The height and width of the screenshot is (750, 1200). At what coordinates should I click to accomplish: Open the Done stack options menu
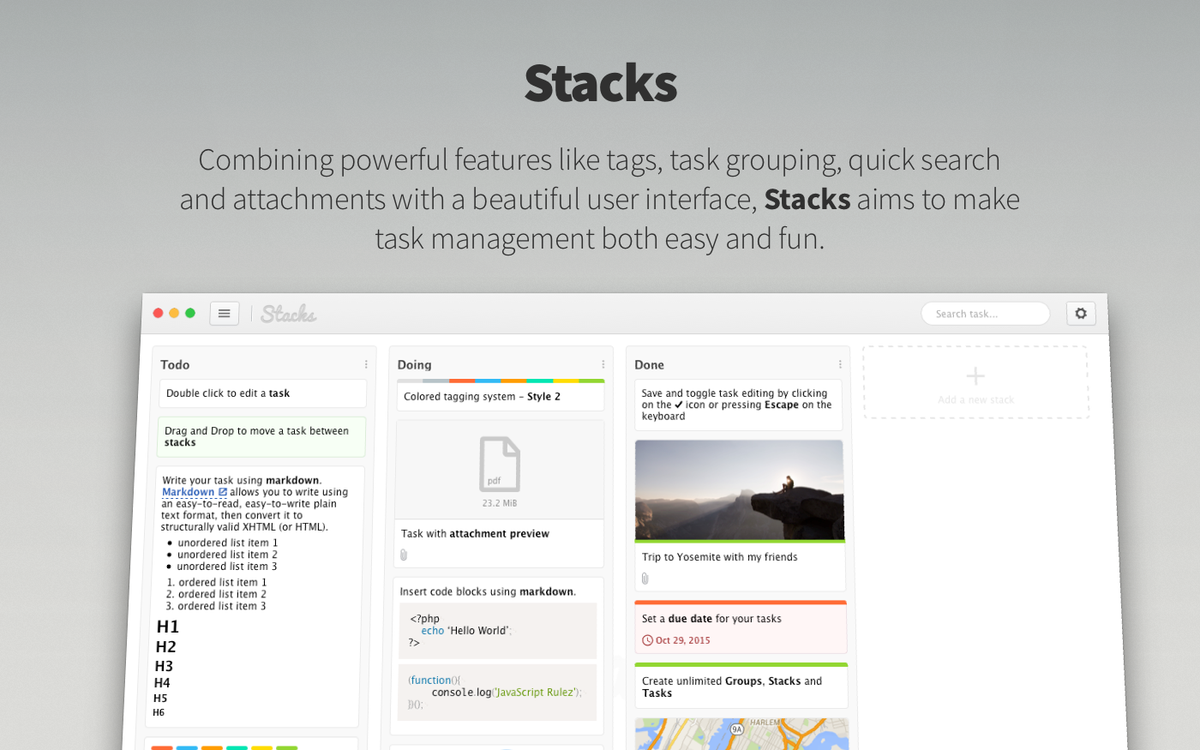click(840, 364)
